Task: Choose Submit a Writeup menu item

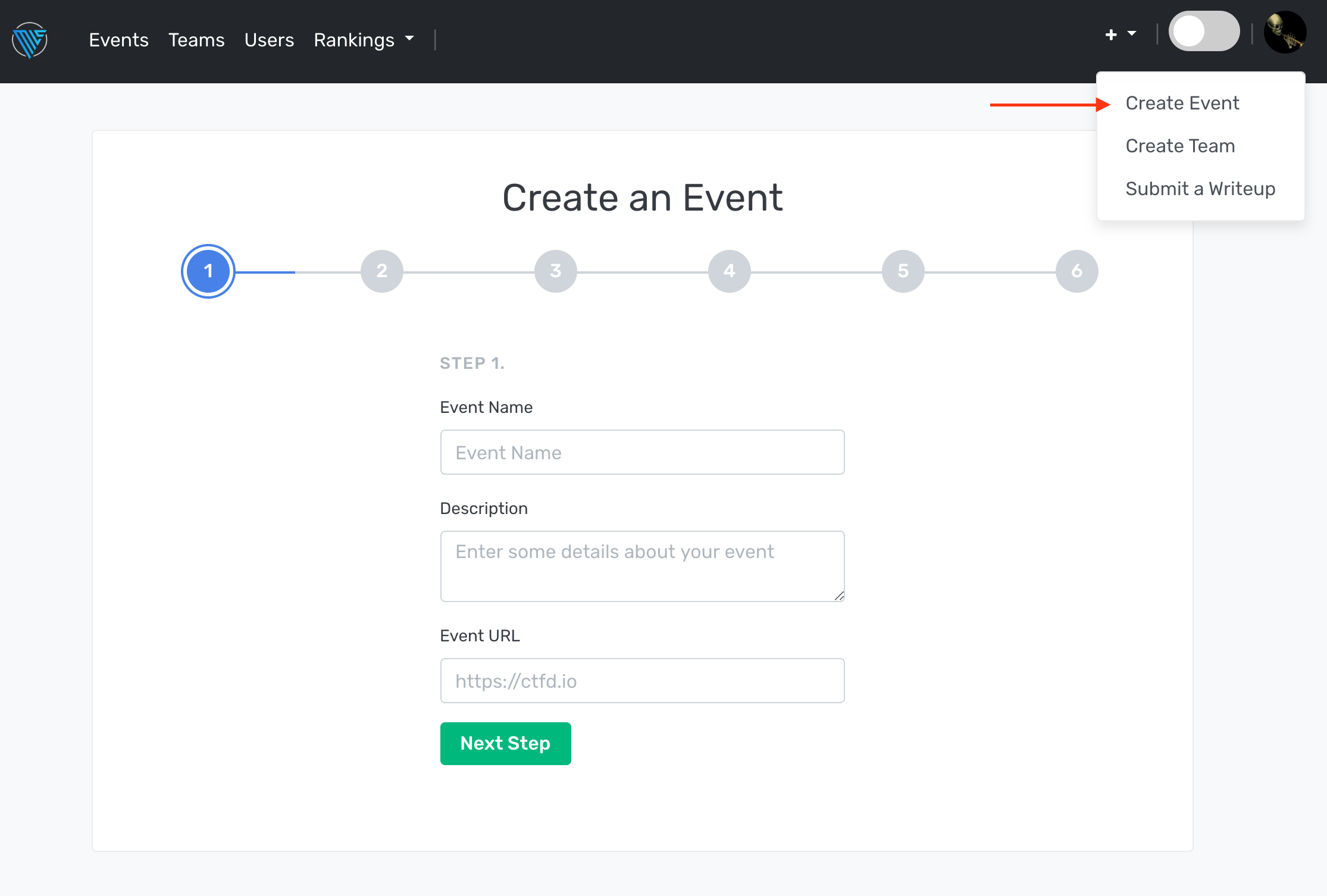Action: coord(1200,189)
